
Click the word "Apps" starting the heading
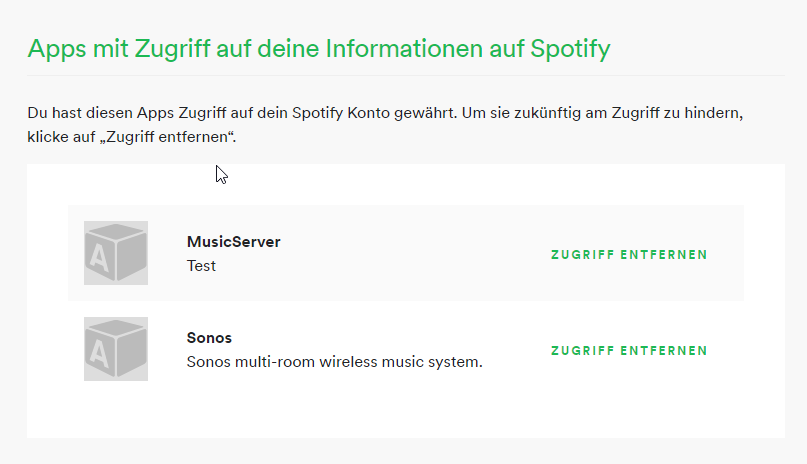[56, 48]
